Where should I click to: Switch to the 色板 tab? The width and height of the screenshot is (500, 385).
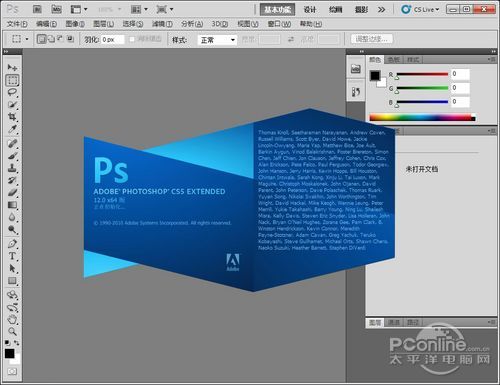coord(394,60)
